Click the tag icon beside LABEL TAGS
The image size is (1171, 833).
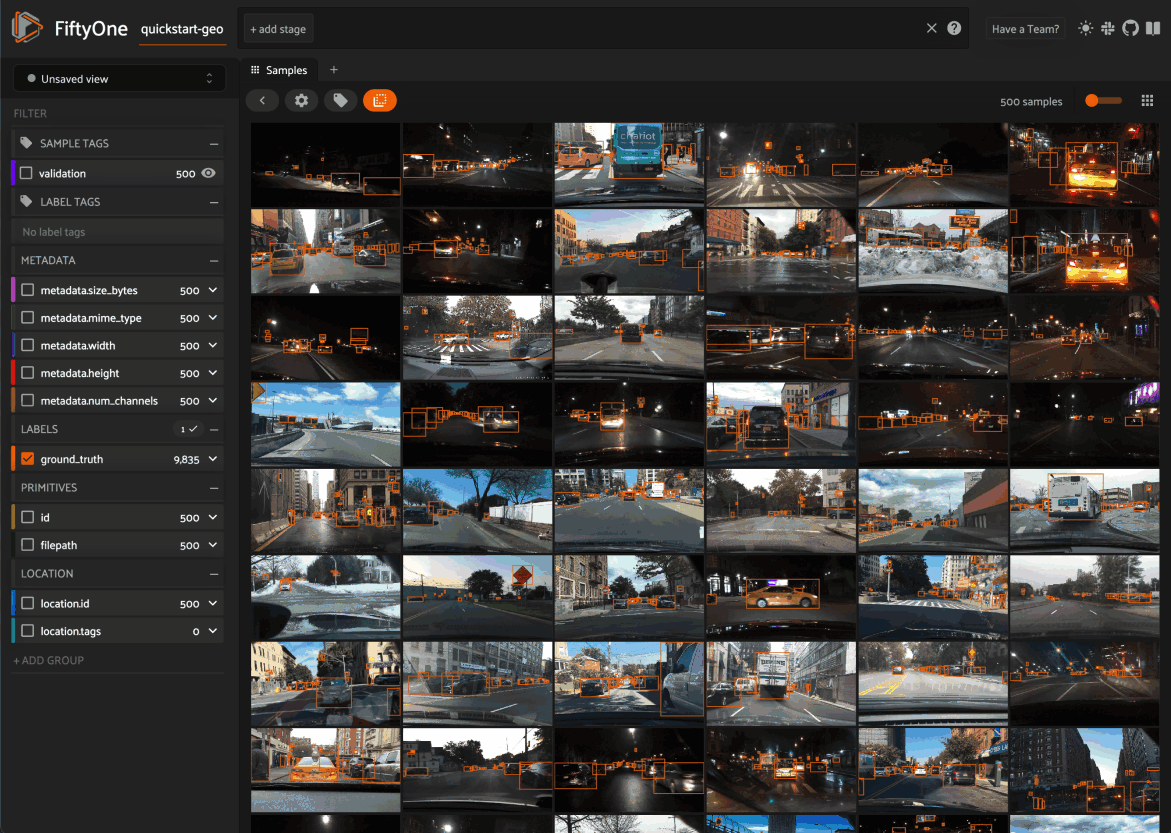tap(26, 201)
